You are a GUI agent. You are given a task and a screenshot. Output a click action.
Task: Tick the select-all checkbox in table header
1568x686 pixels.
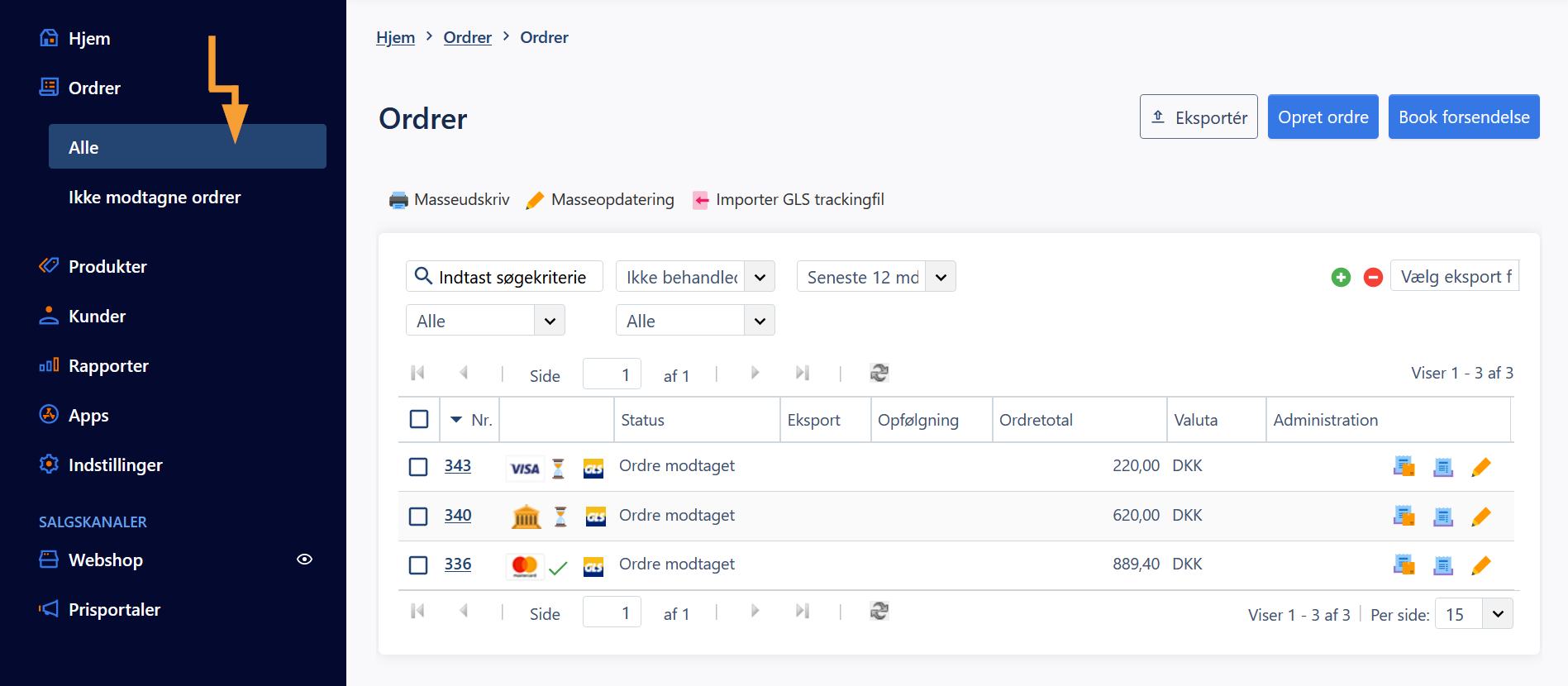tap(419, 419)
